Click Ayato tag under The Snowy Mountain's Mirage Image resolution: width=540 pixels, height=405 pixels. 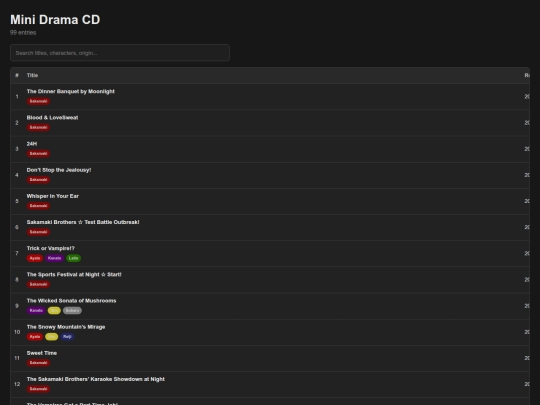[x=35, y=337]
